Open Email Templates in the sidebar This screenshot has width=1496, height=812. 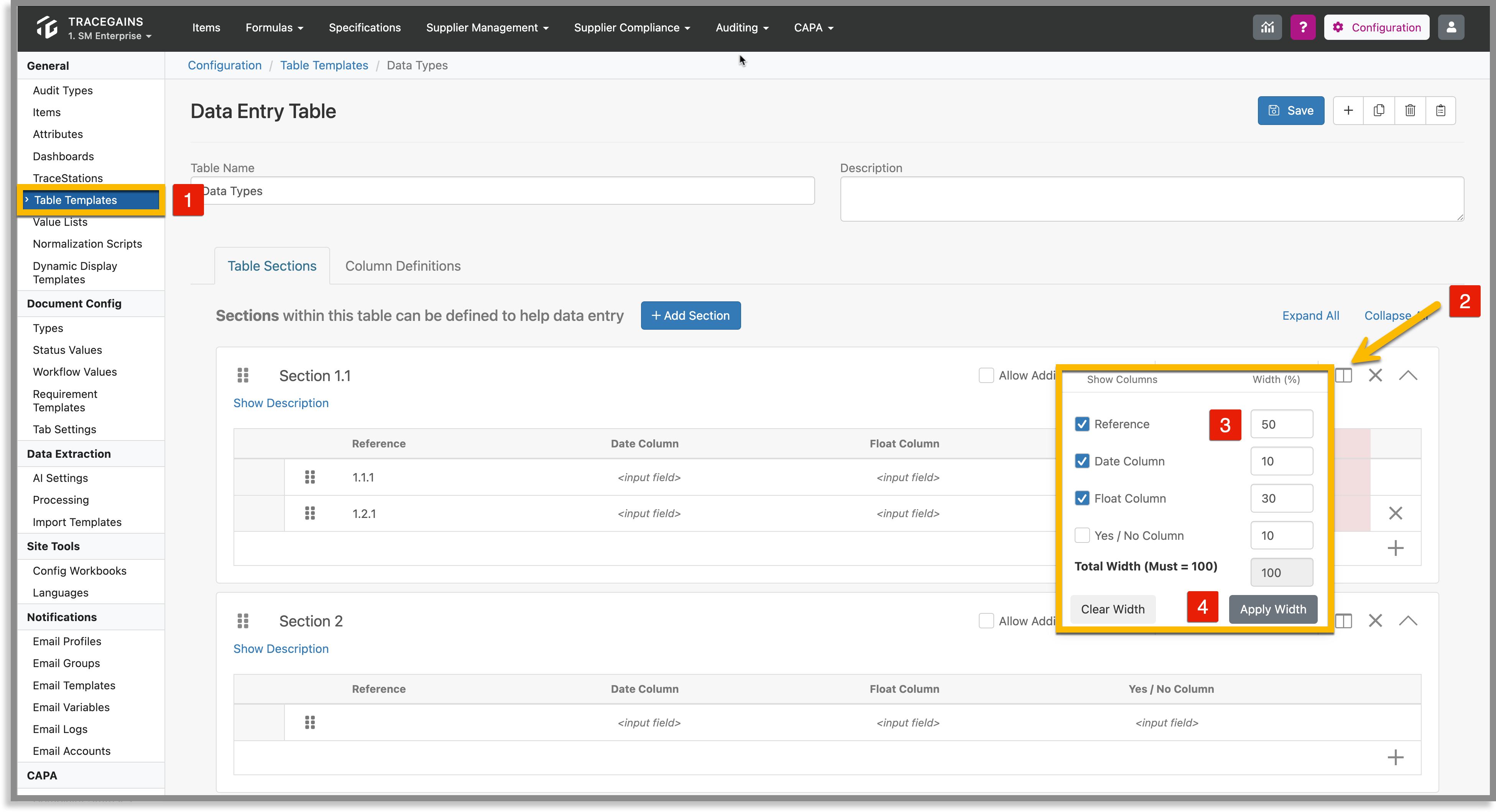74,685
